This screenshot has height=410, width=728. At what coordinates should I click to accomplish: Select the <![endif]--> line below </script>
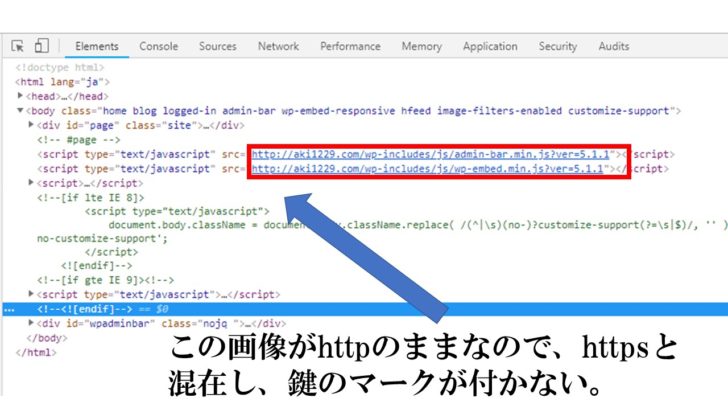point(97,266)
